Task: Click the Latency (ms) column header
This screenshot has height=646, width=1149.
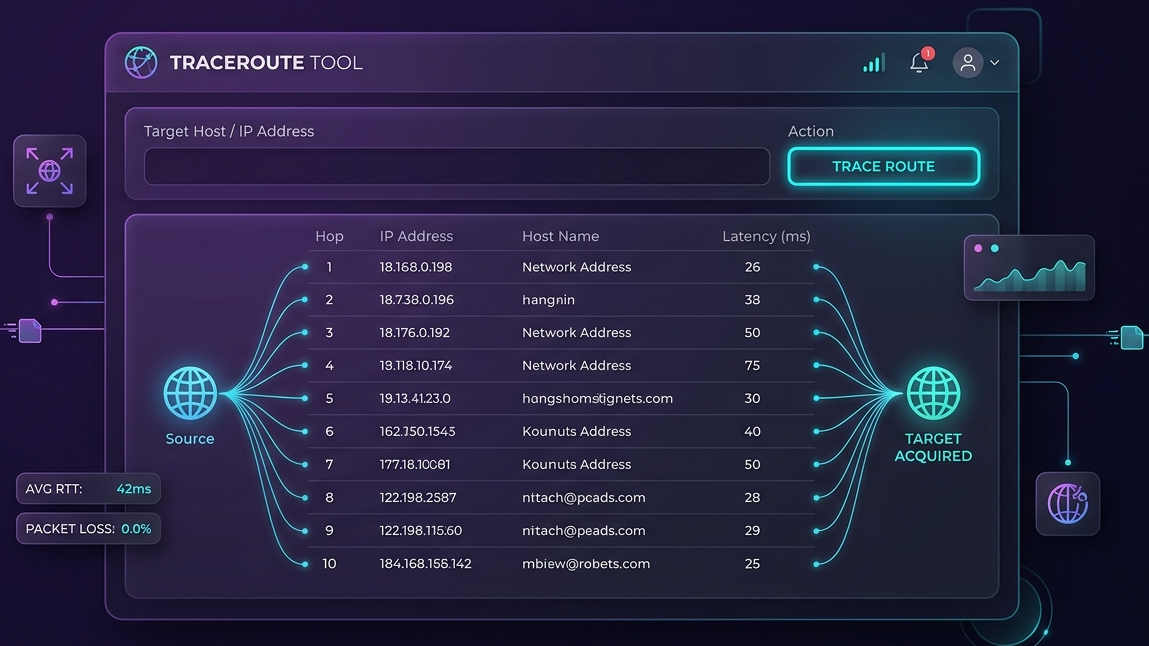Action: point(766,237)
